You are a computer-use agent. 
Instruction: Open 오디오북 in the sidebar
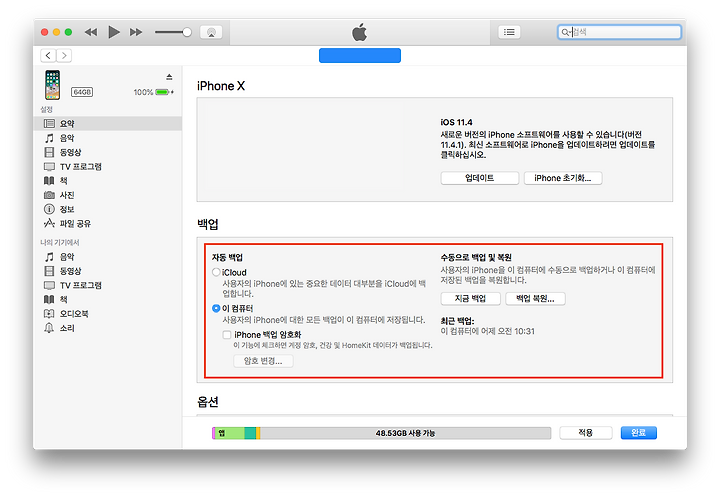[108, 314]
